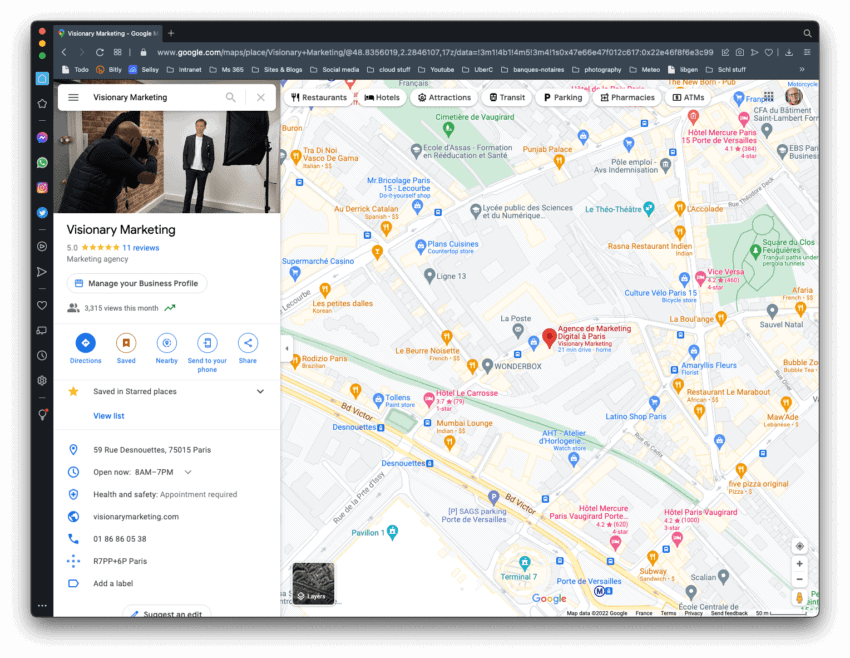Click the address 59 Rue Desnouettes
The width and height of the screenshot is (850, 658).
pyautogui.click(x=152, y=450)
